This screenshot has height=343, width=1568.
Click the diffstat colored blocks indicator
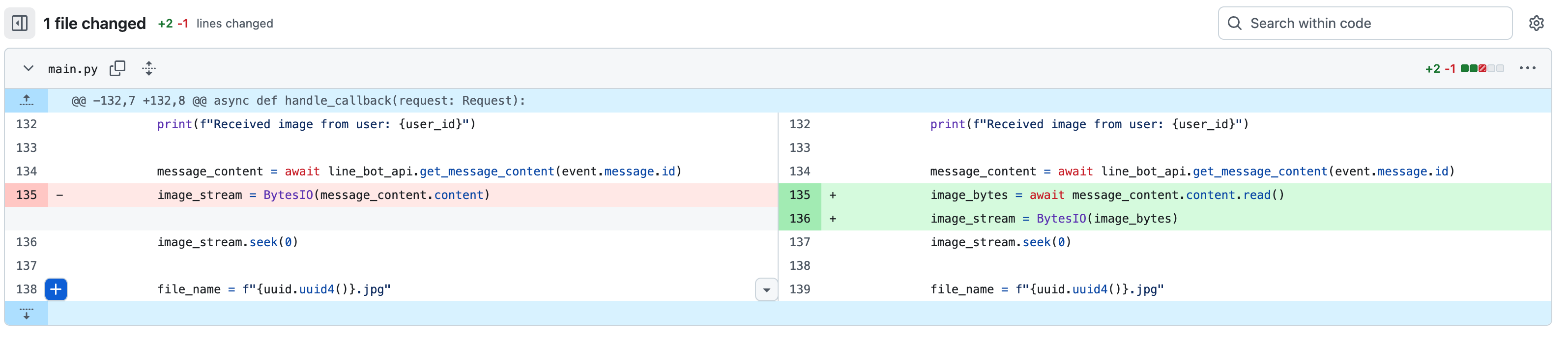tap(1482, 68)
